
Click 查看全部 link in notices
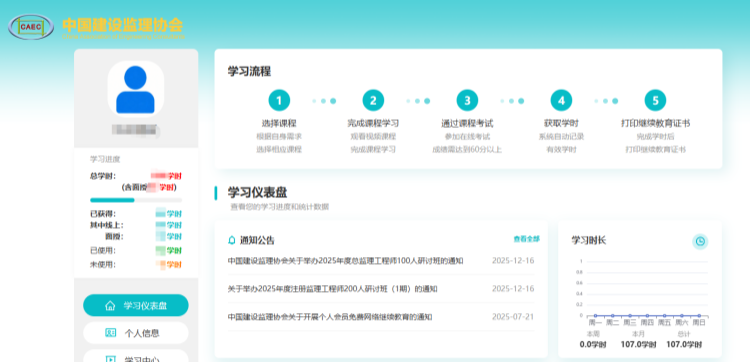pyautogui.click(x=527, y=239)
